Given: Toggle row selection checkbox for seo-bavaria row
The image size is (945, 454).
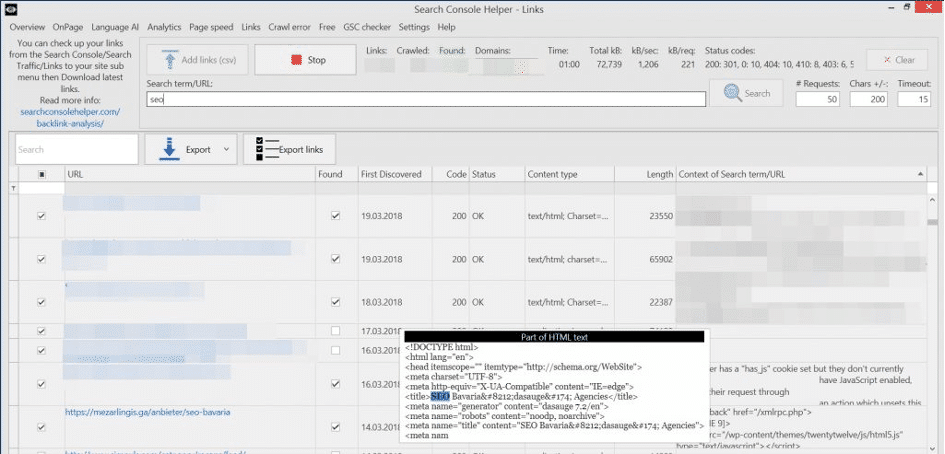Looking at the screenshot, I should click(42, 427).
